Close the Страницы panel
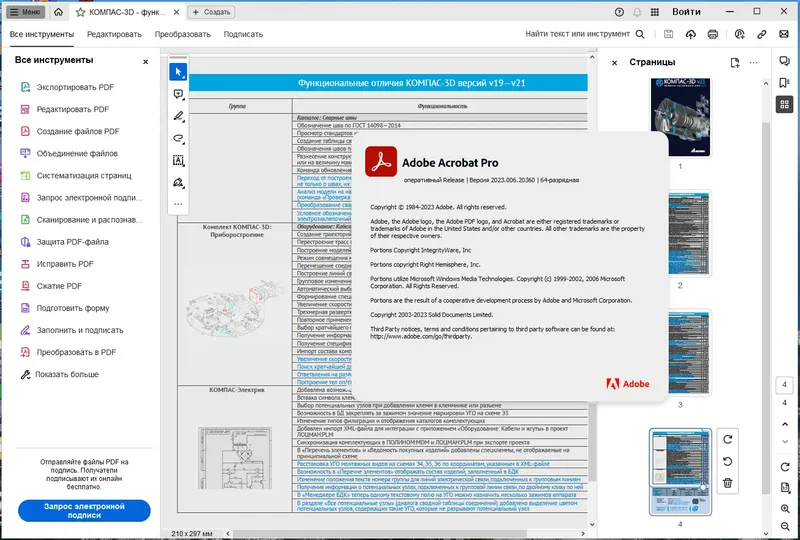 (x=614, y=63)
